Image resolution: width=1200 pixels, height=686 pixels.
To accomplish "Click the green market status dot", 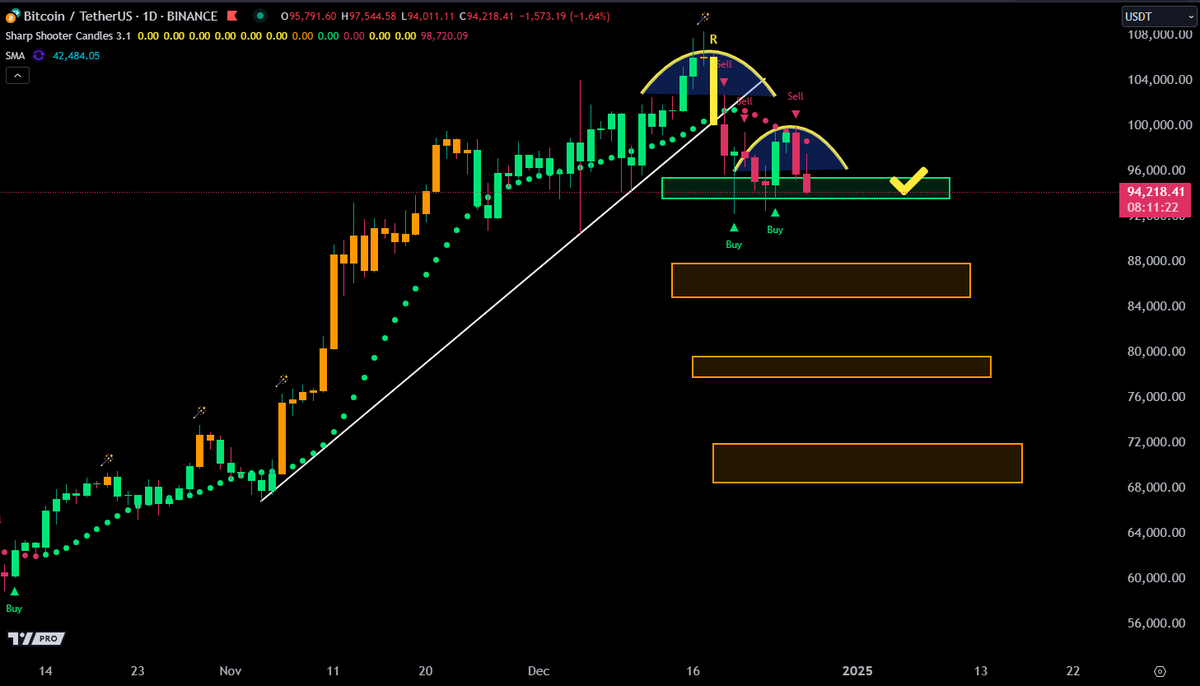I will (x=260, y=16).
